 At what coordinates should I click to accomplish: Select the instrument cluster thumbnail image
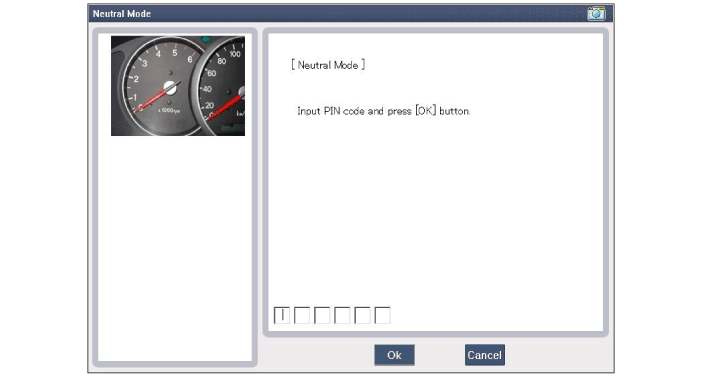tap(178, 86)
